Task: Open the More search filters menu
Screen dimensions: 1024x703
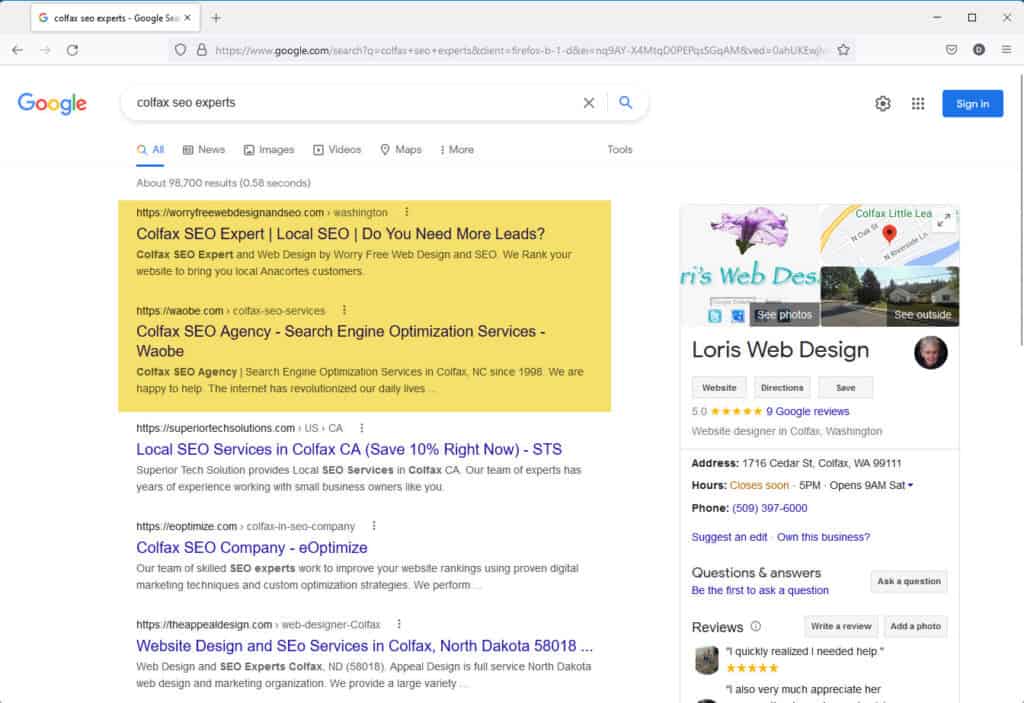Action: click(x=456, y=150)
